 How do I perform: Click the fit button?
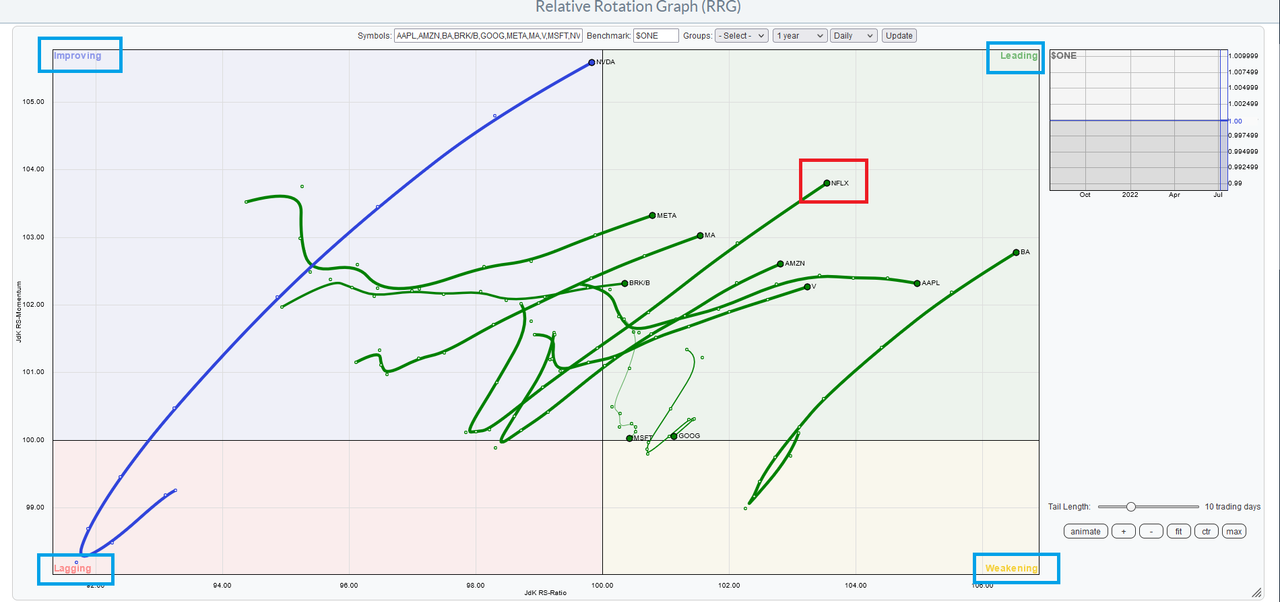pos(1178,531)
